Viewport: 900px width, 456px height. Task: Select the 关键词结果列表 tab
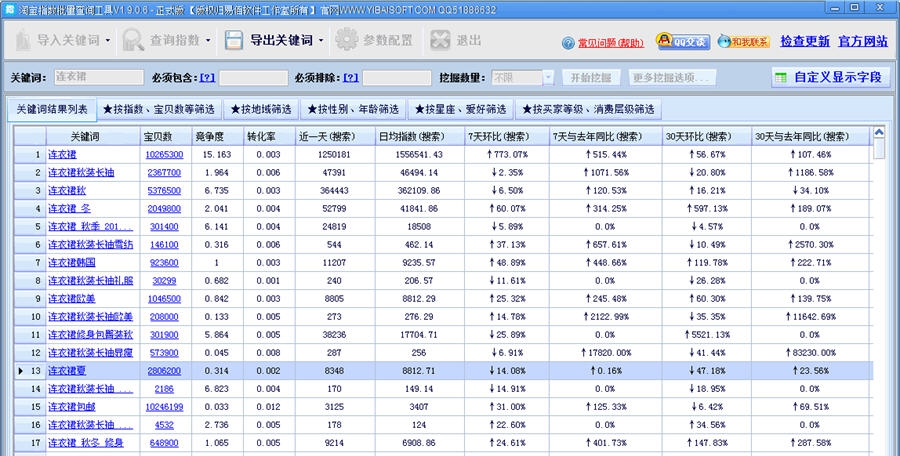pyautogui.click(x=52, y=109)
